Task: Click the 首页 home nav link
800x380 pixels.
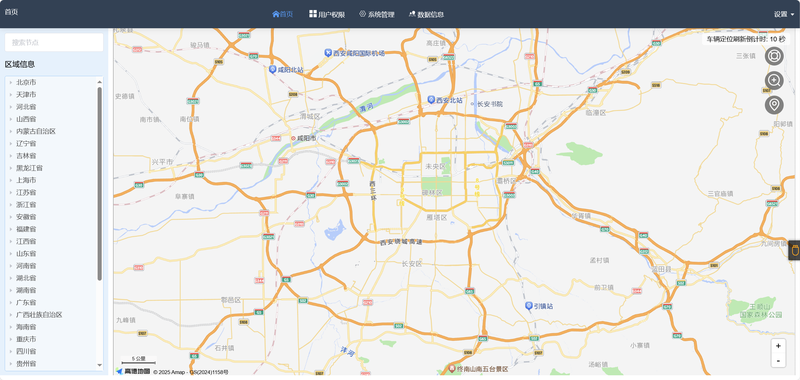Action: [283, 14]
